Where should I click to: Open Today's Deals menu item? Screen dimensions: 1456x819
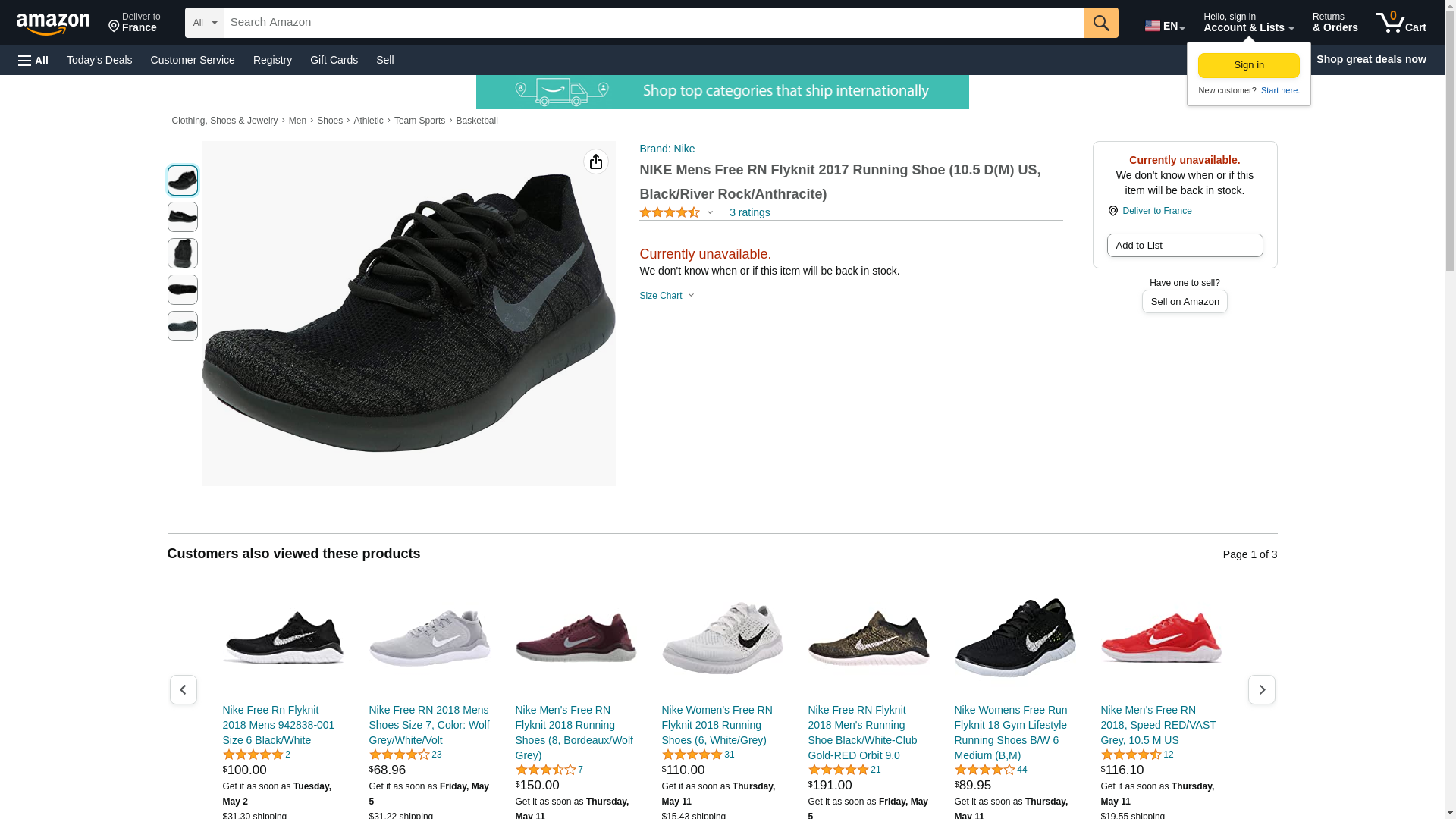(99, 60)
